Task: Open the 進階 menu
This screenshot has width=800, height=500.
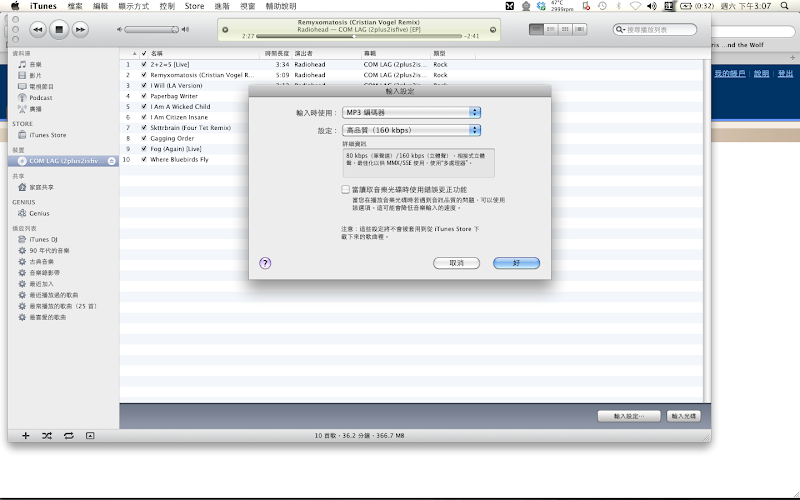Action: pyautogui.click(x=222, y=6)
